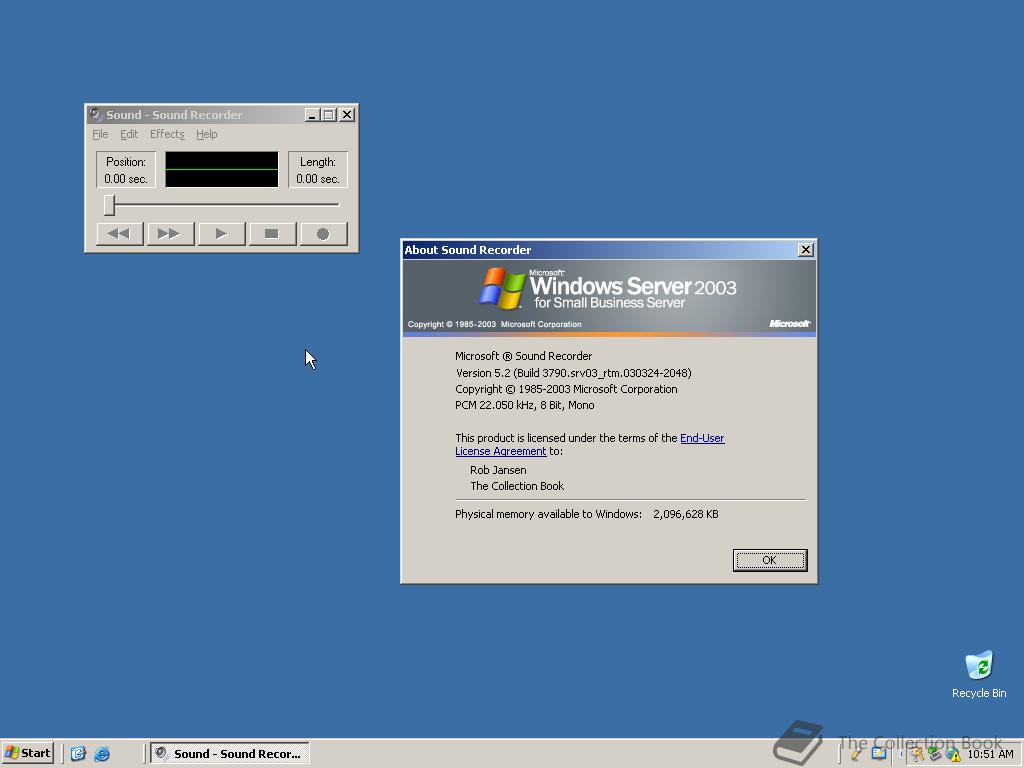This screenshot has height=768, width=1024.
Task: Click the position slider thumb in Sound Recorder
Action: [109, 204]
